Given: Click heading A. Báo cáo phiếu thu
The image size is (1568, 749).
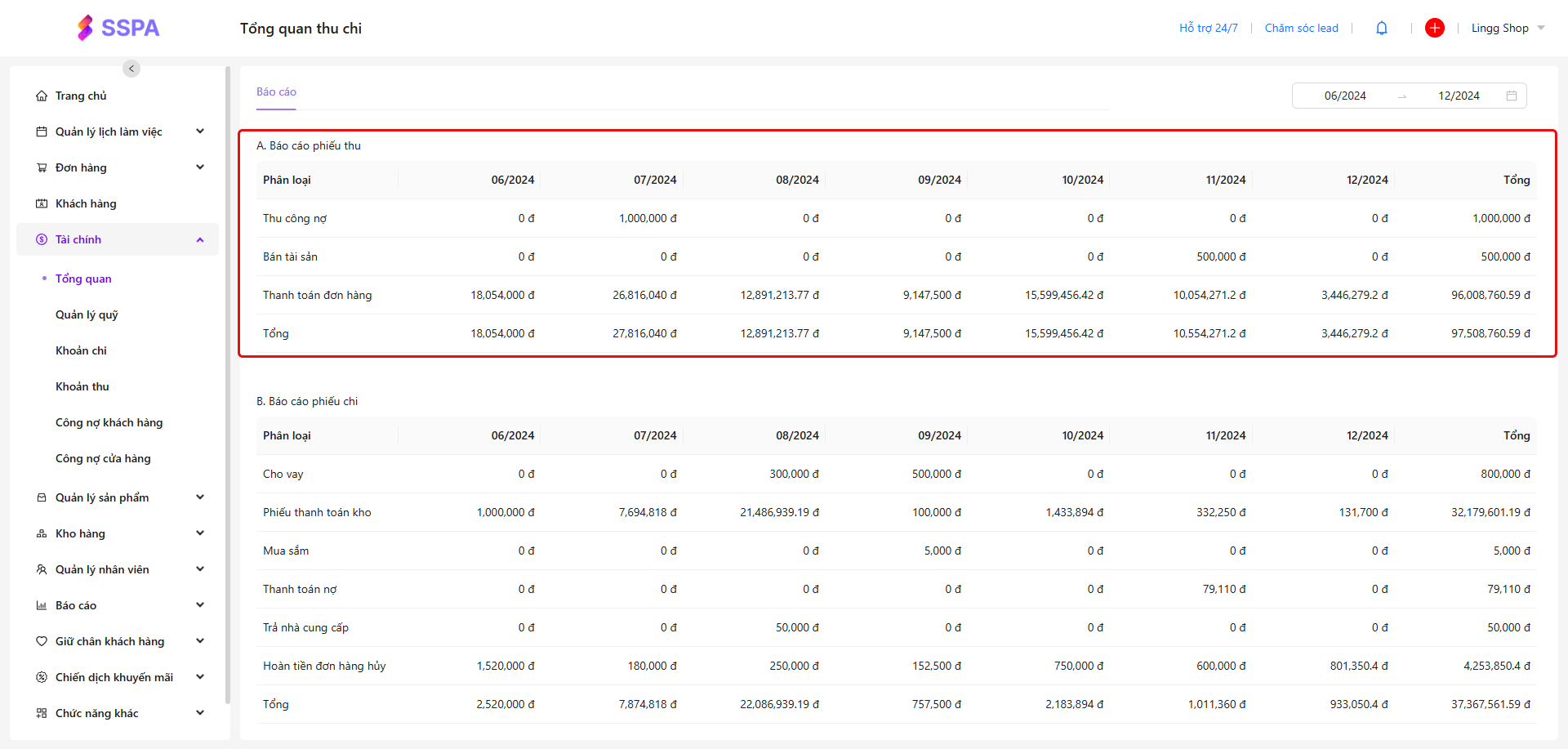Looking at the screenshot, I should click(x=309, y=145).
